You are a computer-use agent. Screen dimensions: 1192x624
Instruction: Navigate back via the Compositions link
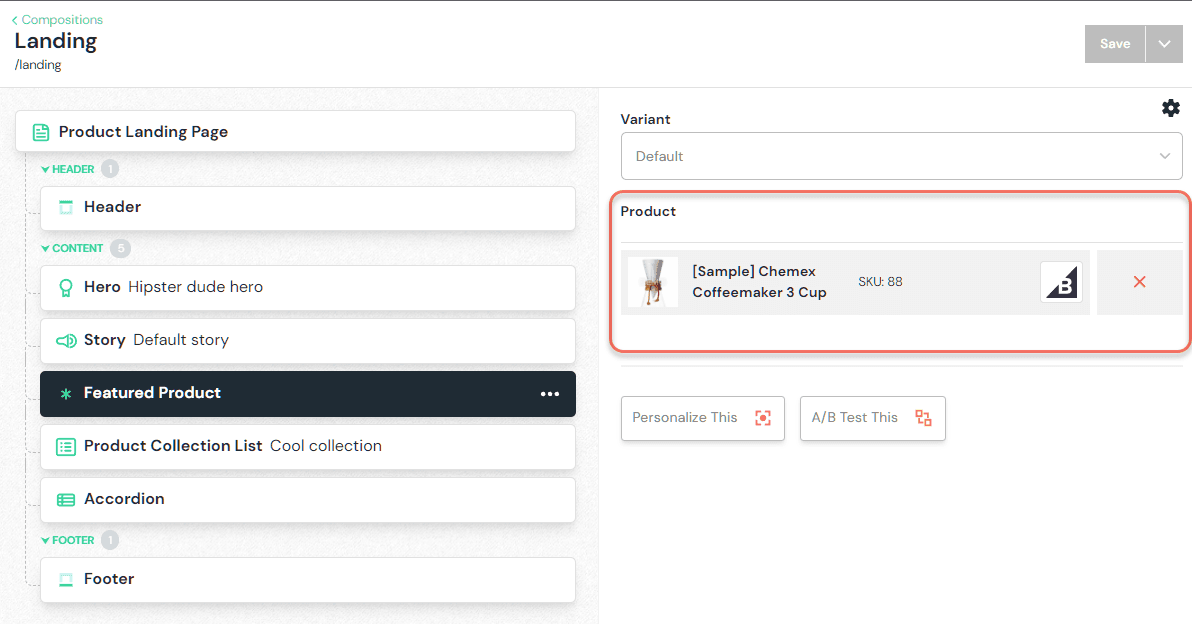(57, 19)
